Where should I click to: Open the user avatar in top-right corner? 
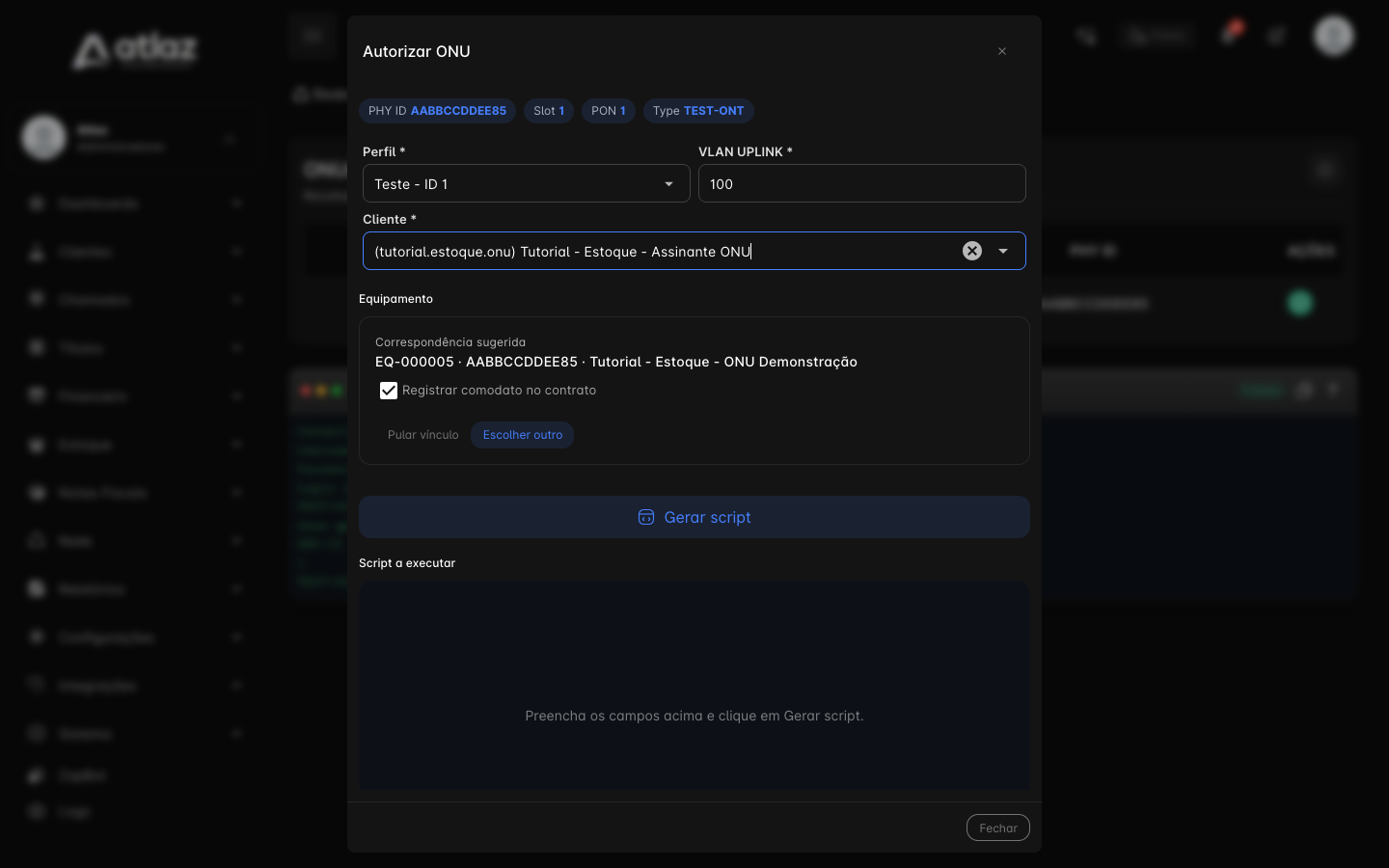click(1334, 36)
